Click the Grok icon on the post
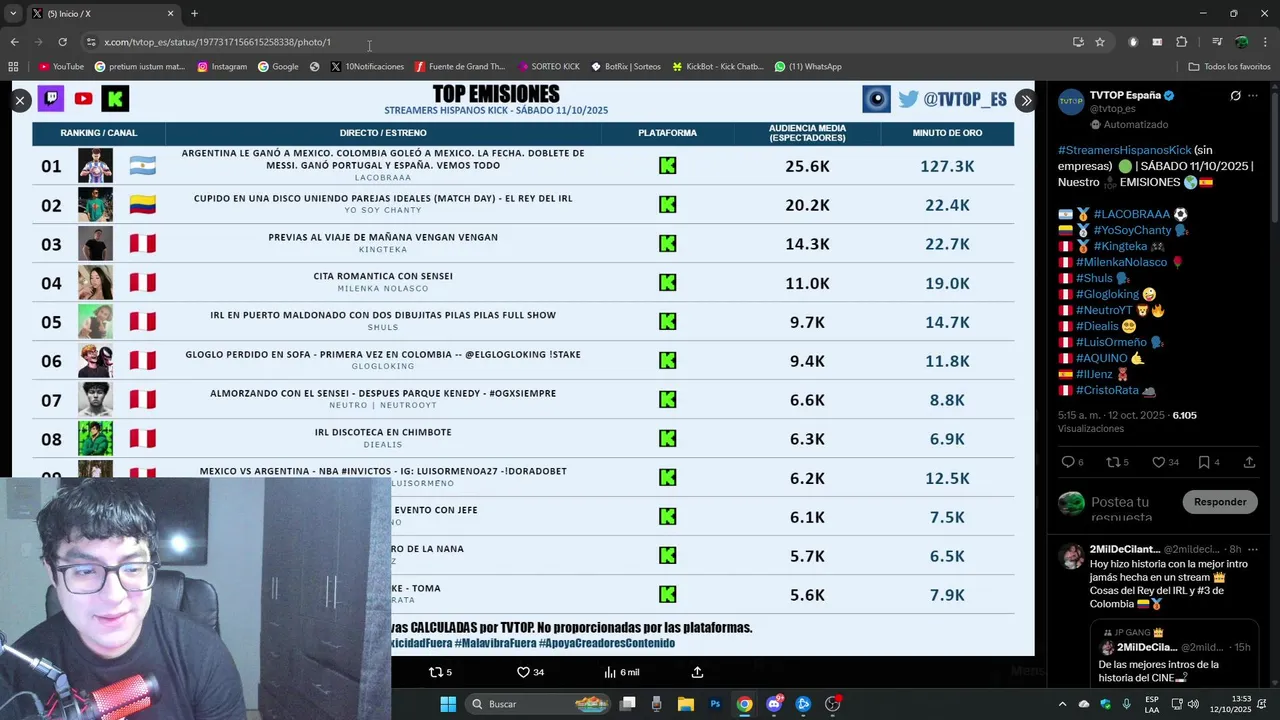Screen dimensions: 1280x720 pos(1236,96)
